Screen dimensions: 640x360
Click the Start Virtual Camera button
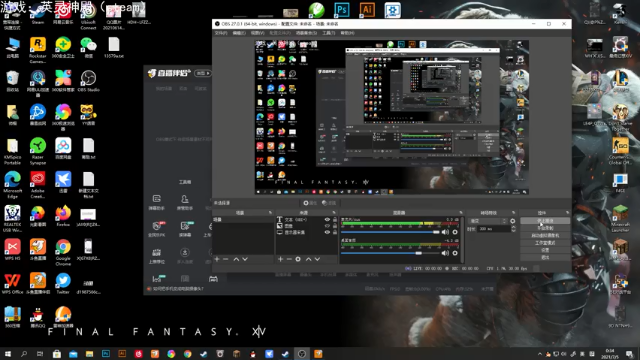tap(545, 236)
